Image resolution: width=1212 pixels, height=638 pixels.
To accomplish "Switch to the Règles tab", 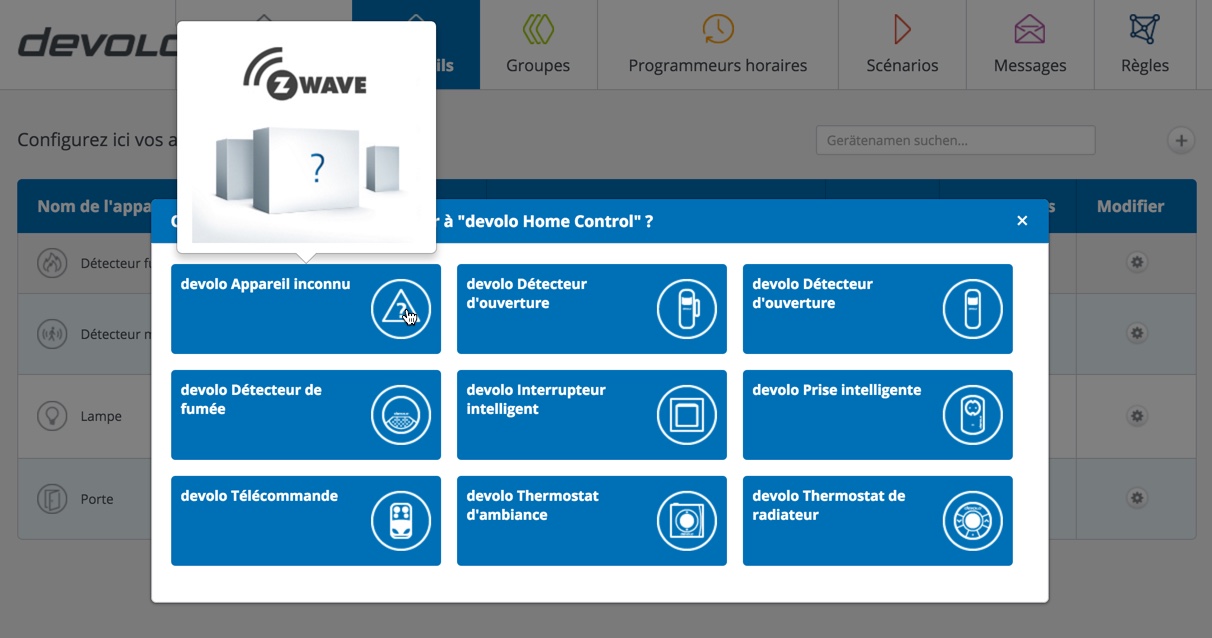I will click(1145, 45).
